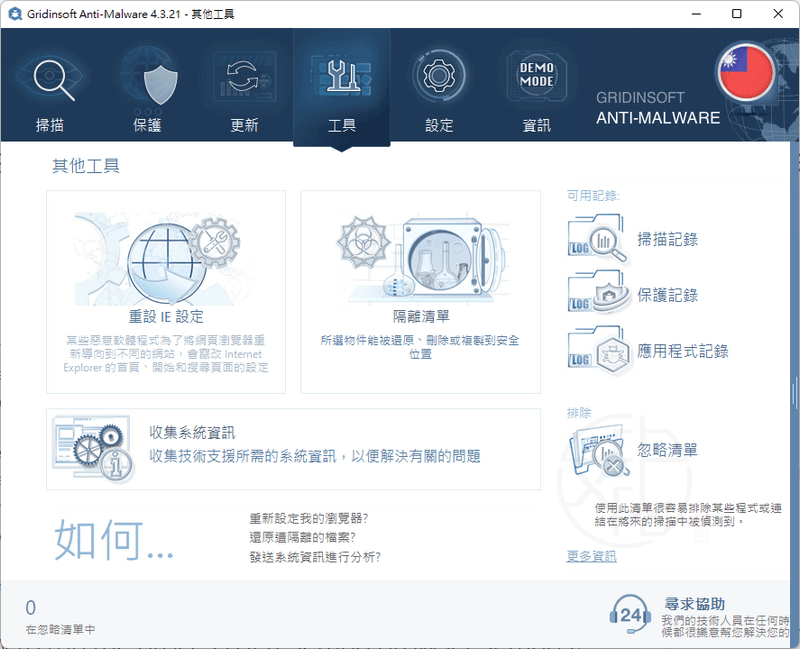
Task: Open the 設定 gear icon
Action: 439,76
